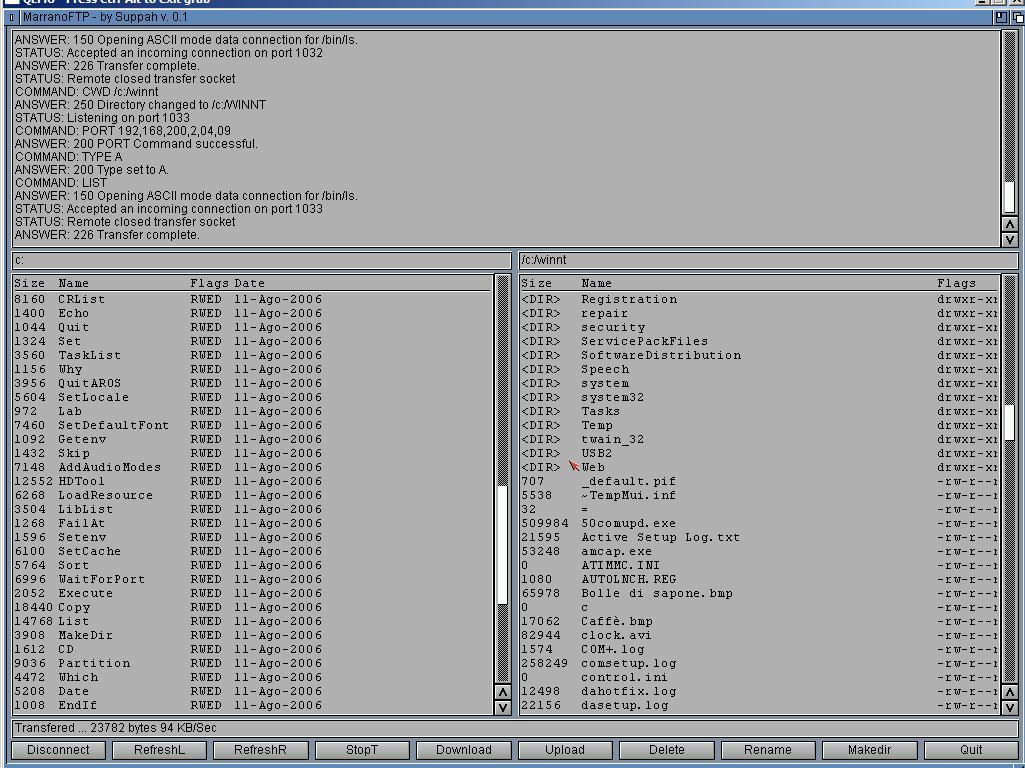
Task: Select remote file clock.avi
Action: click(759, 635)
